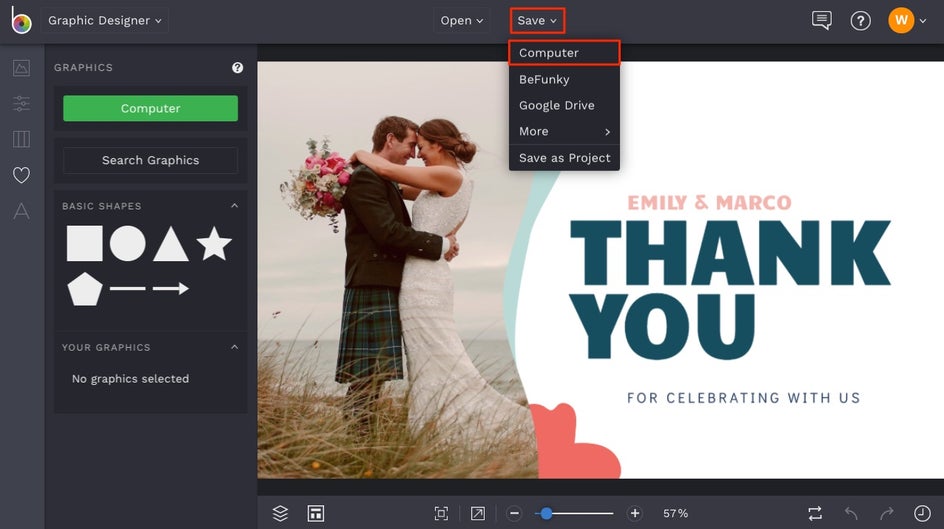Expand the Open dropdown menu

[x=461, y=20]
